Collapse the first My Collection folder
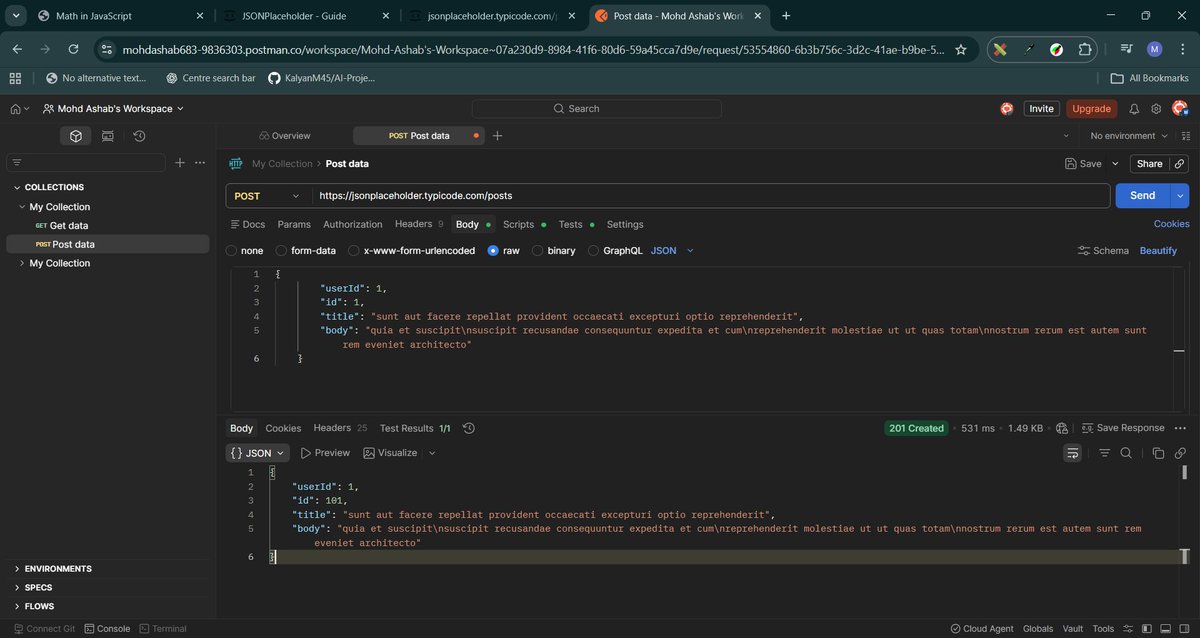Screen dimensions: 1200x638 pyautogui.click(x=23, y=207)
